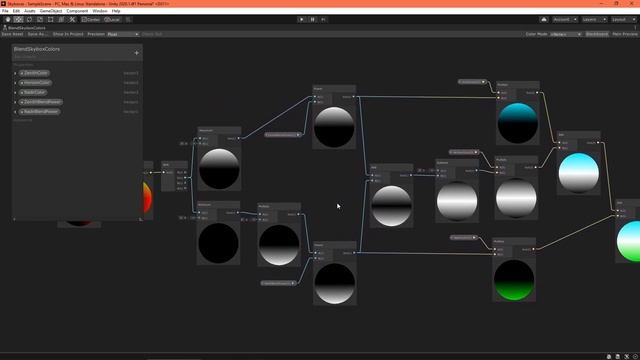This screenshot has width=640, height=360.
Task: Select the cyan-over-black sphere node preview
Action: click(x=518, y=123)
